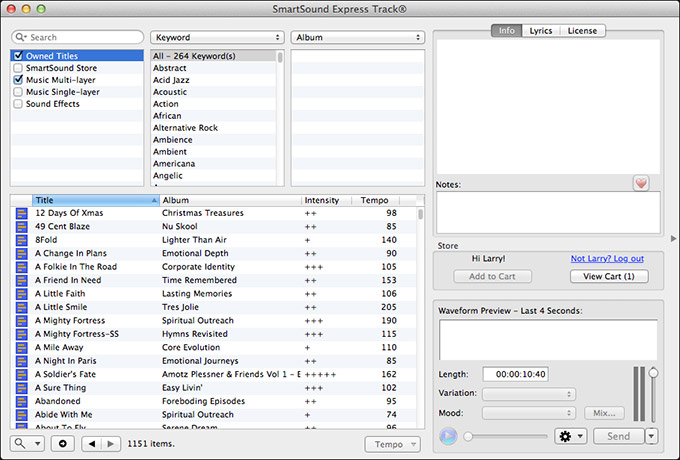This screenshot has height=460, width=680.
Task: Click the track icon for A Friend In Need
Action: tap(21, 281)
